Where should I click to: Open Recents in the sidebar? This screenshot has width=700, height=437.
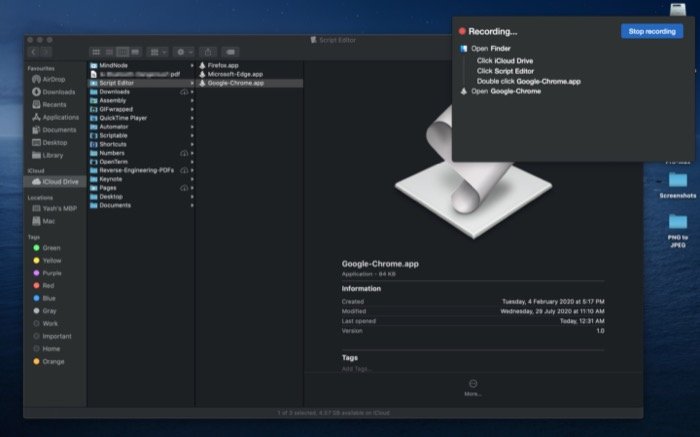tap(49, 104)
